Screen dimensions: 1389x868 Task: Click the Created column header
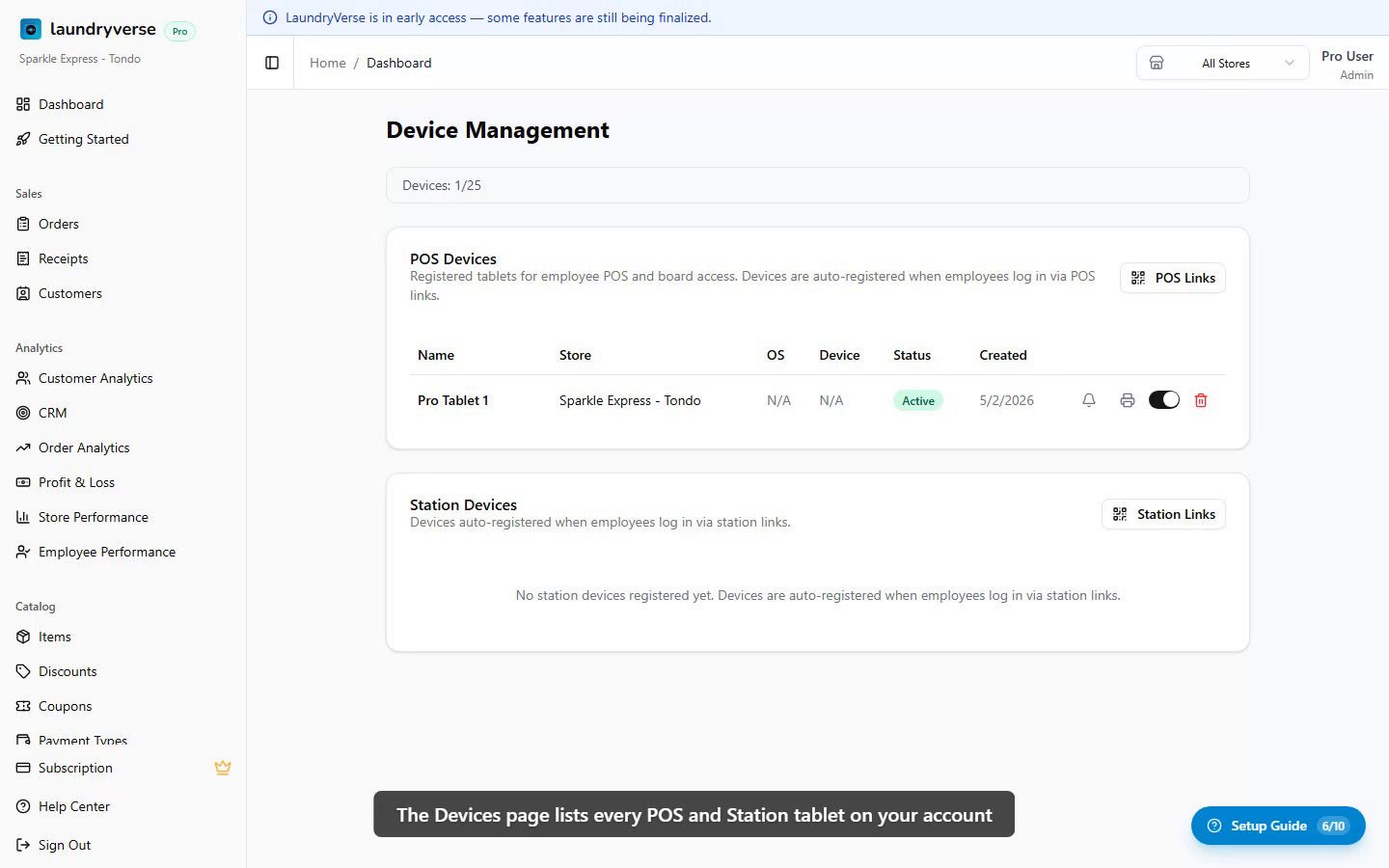[1003, 355]
